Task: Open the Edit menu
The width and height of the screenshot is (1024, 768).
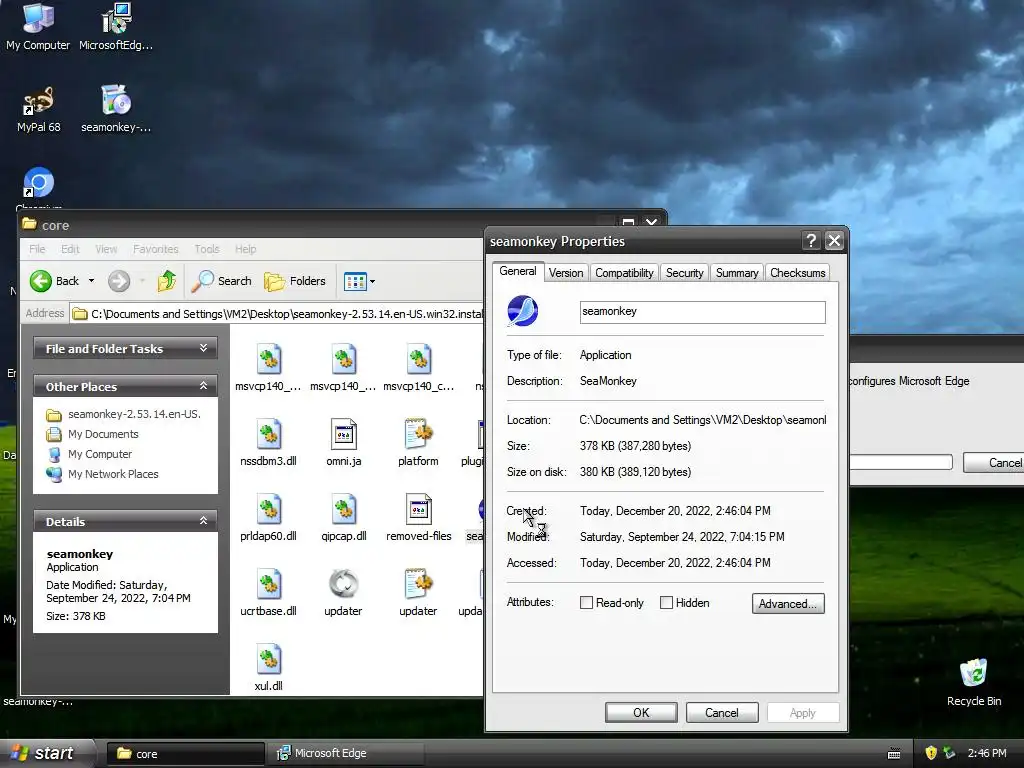Action: pos(70,249)
